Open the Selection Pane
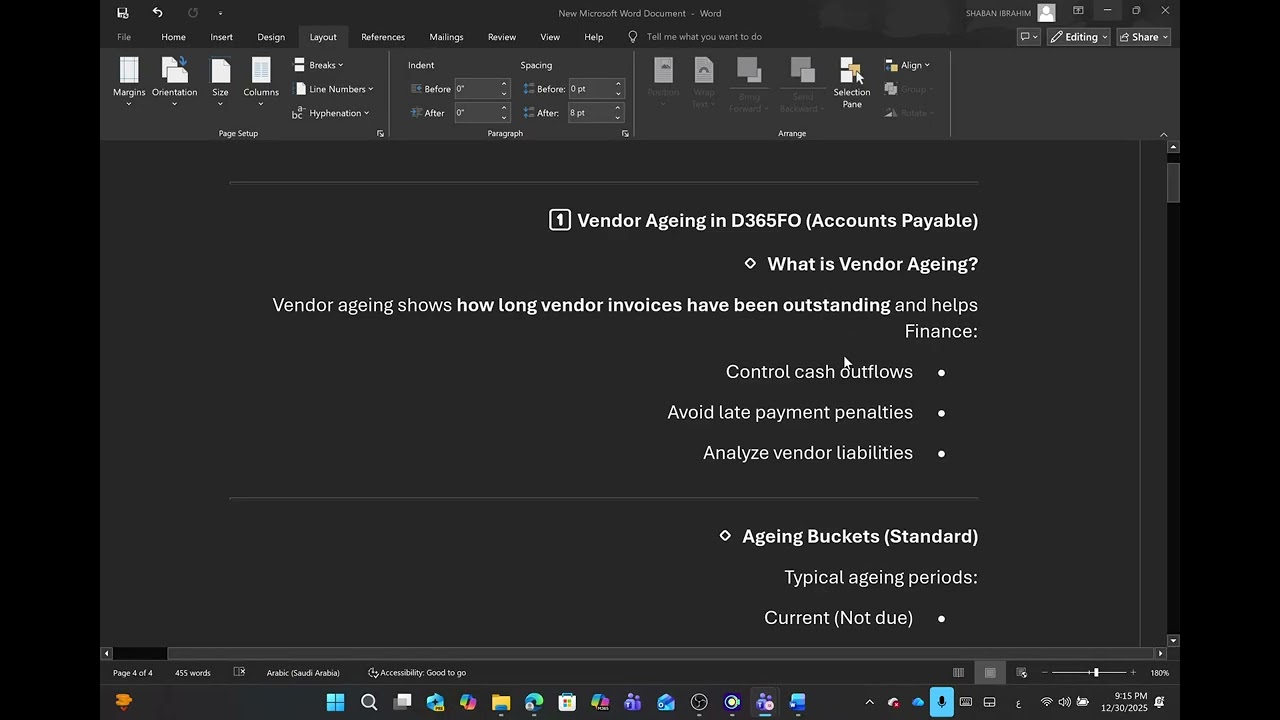This screenshot has width=1280, height=720. click(x=852, y=83)
